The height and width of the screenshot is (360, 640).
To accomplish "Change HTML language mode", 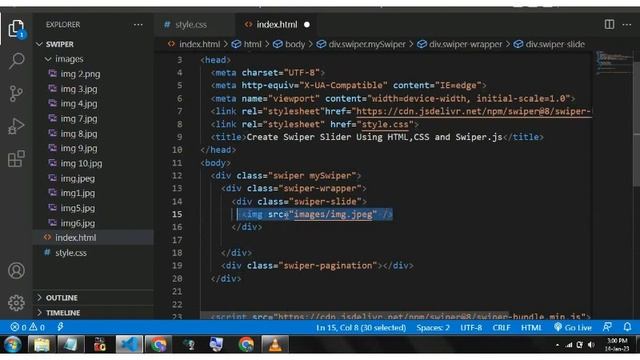I will [531, 327].
